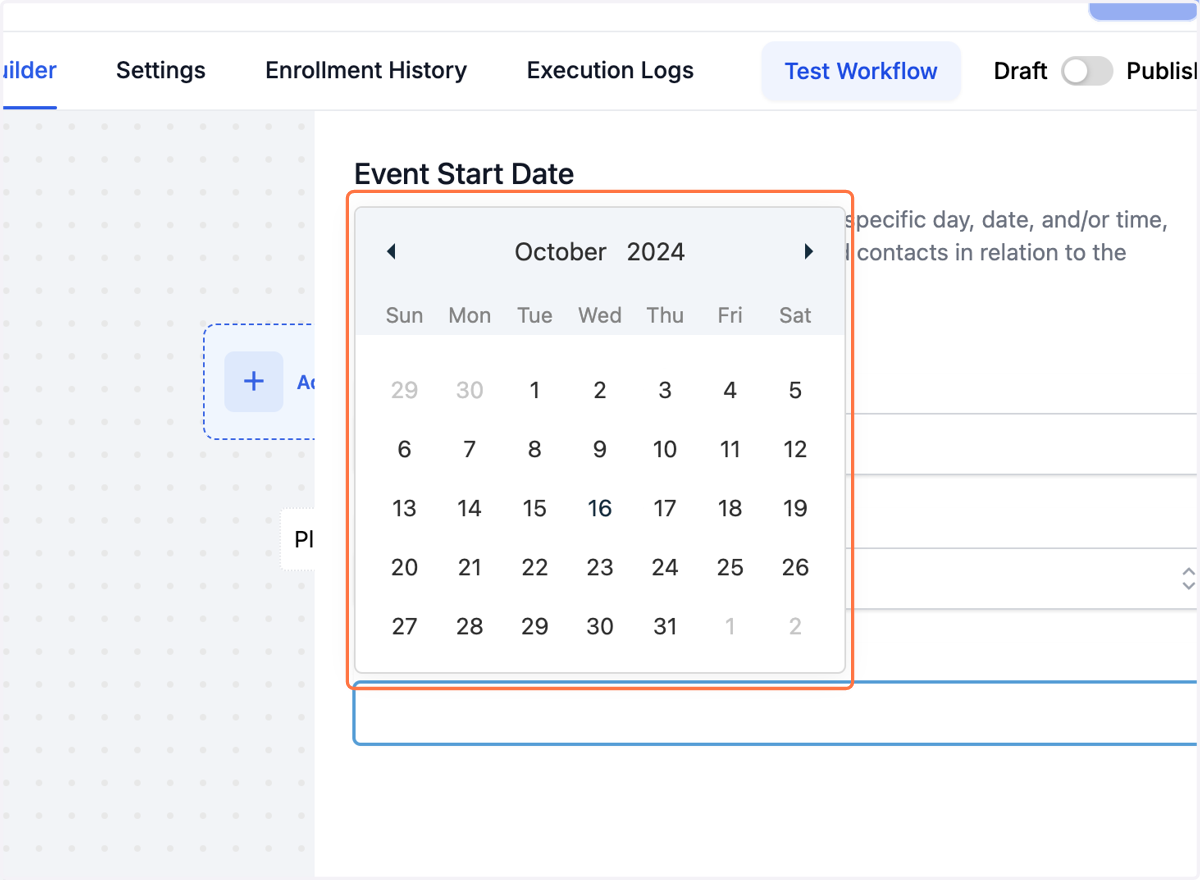1200x880 pixels.
Task: Select October 12 in calendar
Action: point(795,449)
